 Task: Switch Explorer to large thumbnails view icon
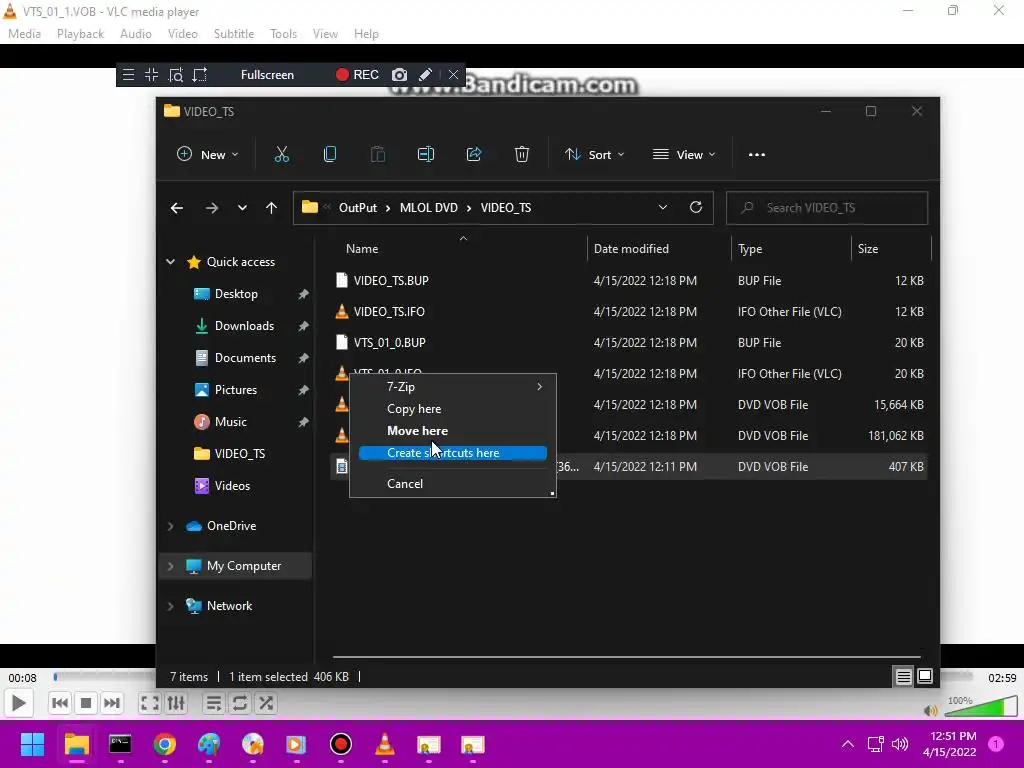925,677
